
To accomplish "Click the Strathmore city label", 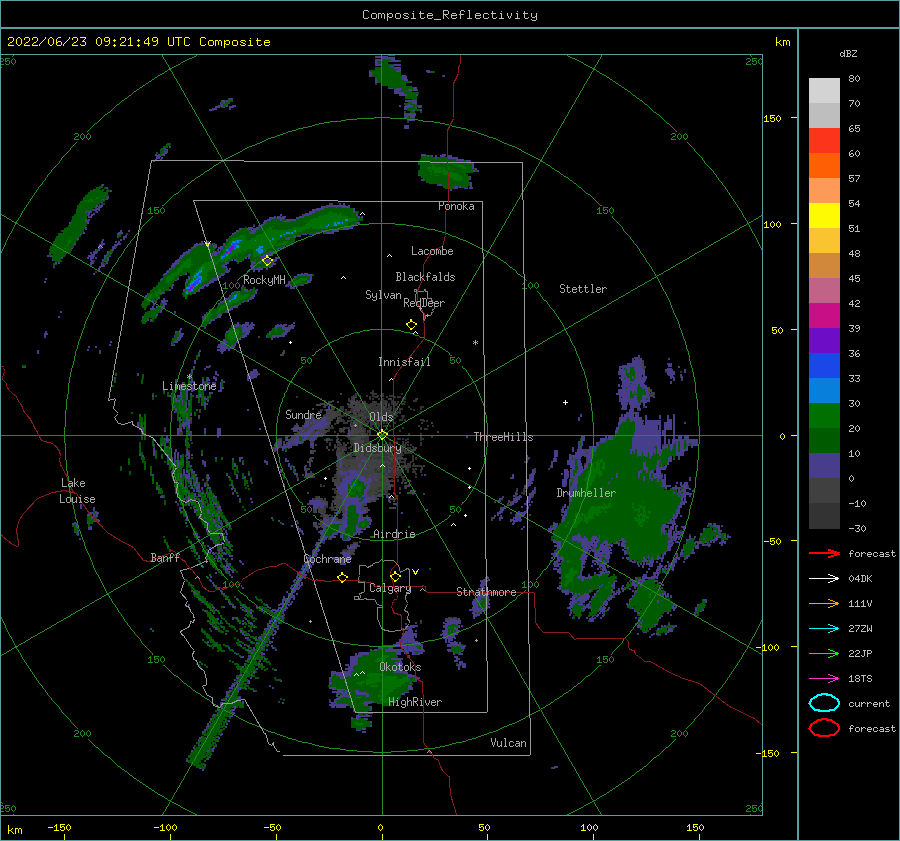I will [486, 592].
